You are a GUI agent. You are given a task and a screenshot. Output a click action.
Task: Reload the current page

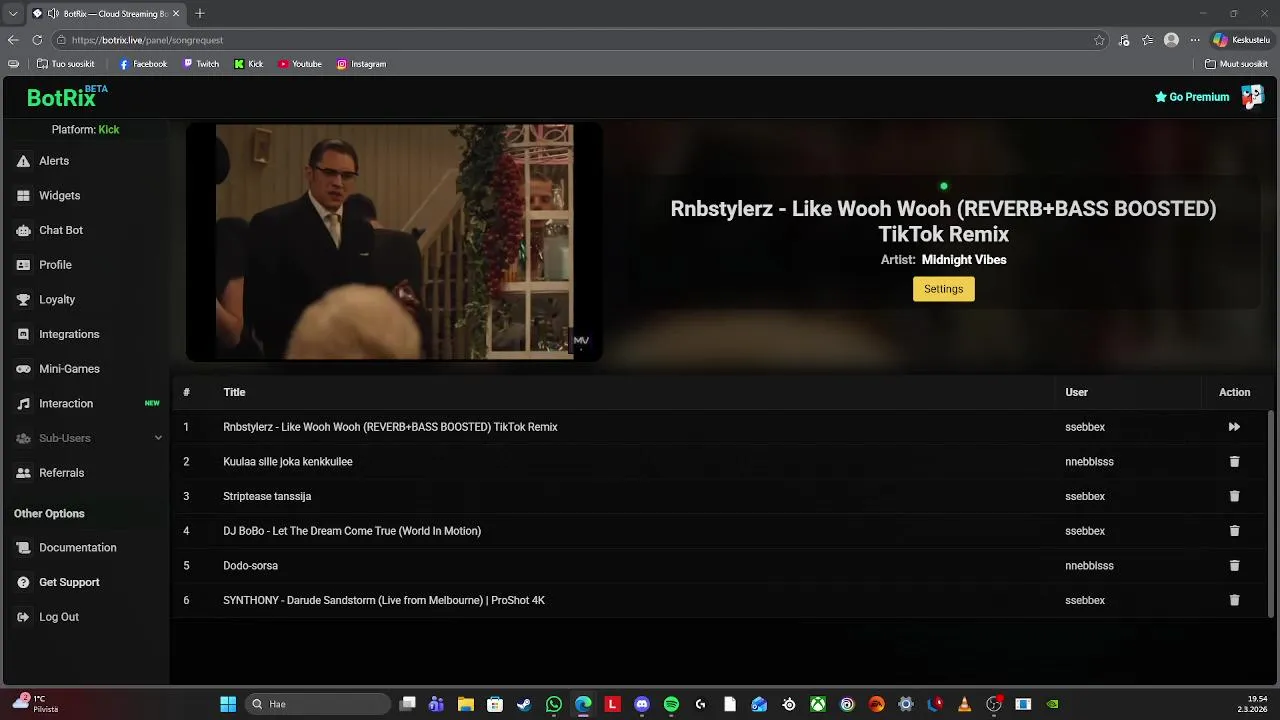[x=37, y=40]
